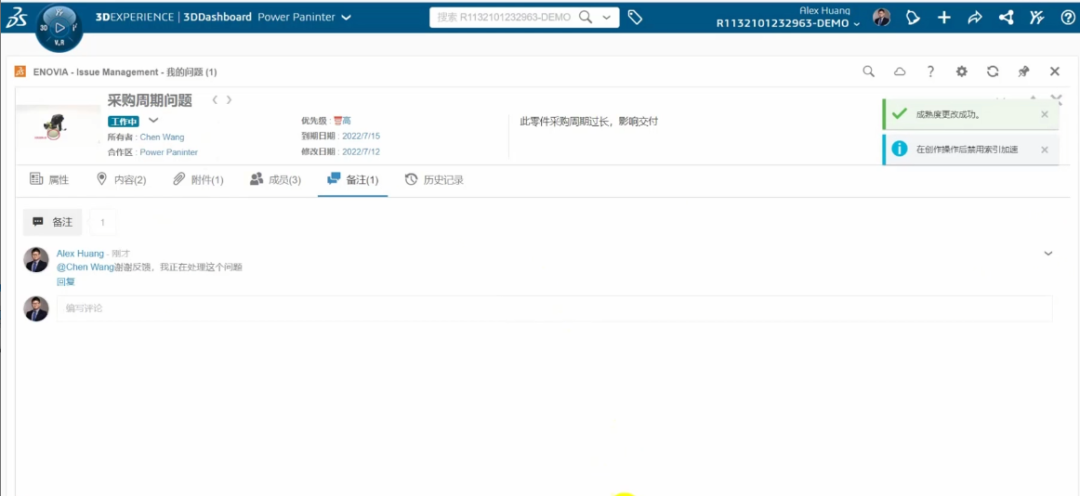Image resolution: width=1080 pixels, height=496 pixels.
Task: Go to next issue arrow
Action: tap(229, 100)
